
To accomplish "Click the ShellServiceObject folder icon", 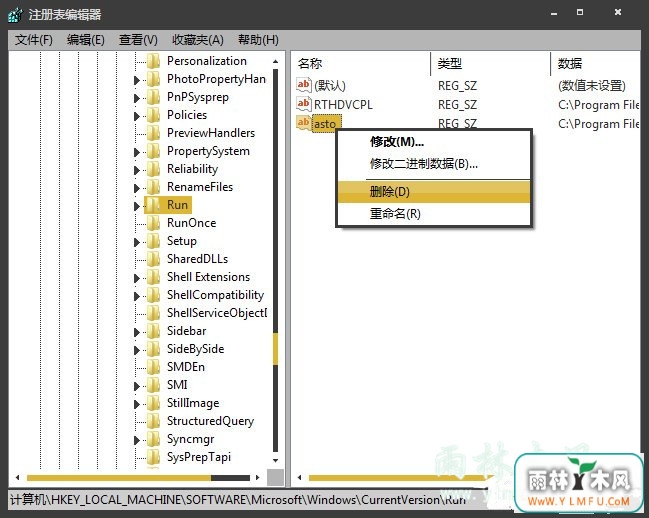I will tap(154, 313).
